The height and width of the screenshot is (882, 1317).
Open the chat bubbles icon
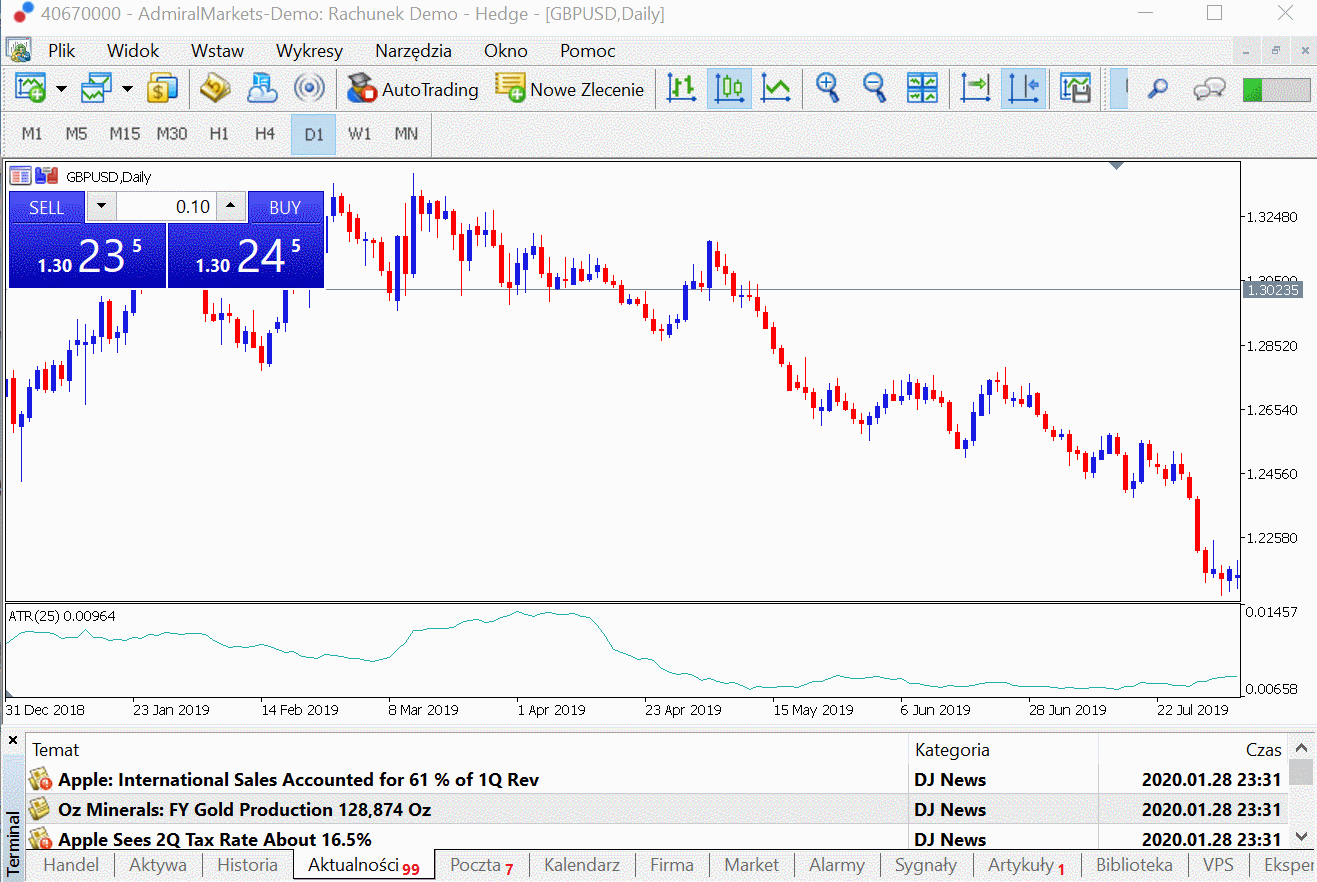1209,89
